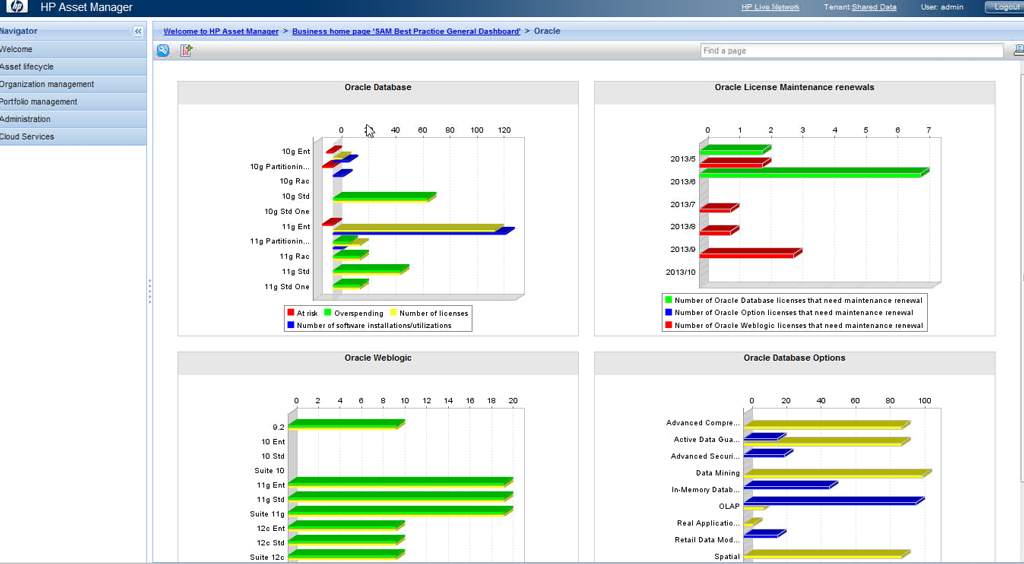
Task: Click blue software installations legend swatch
Action: [291, 325]
